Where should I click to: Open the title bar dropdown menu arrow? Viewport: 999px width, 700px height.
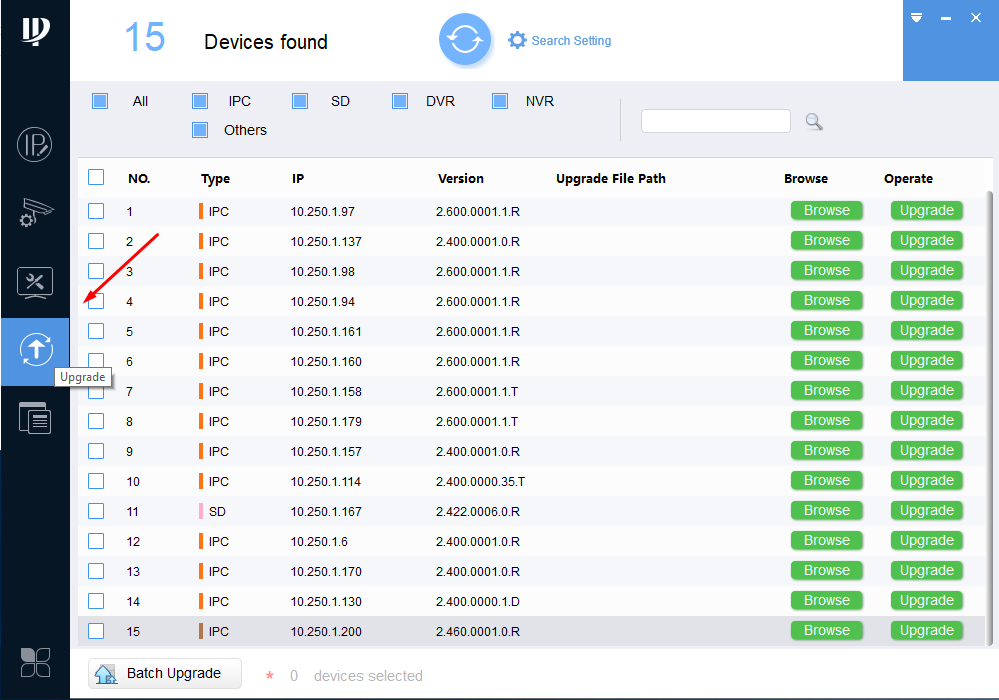916,18
